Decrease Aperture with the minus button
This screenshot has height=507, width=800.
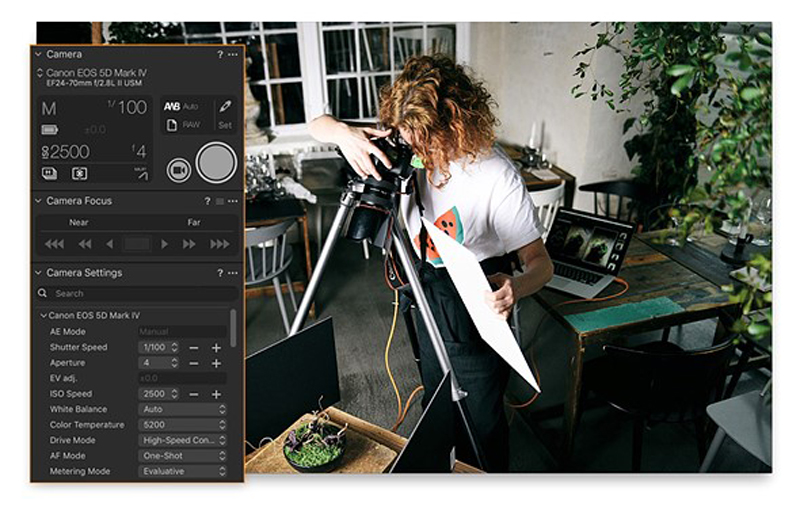[194, 363]
